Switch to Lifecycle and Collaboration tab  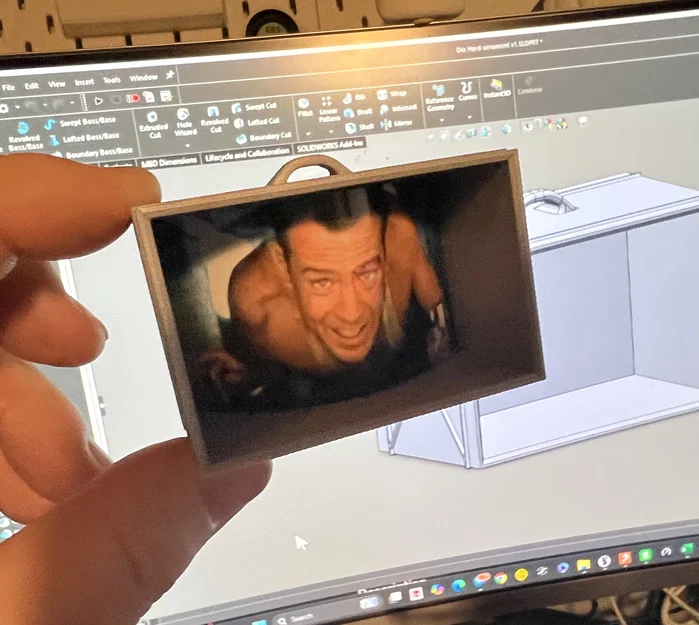coord(247,154)
